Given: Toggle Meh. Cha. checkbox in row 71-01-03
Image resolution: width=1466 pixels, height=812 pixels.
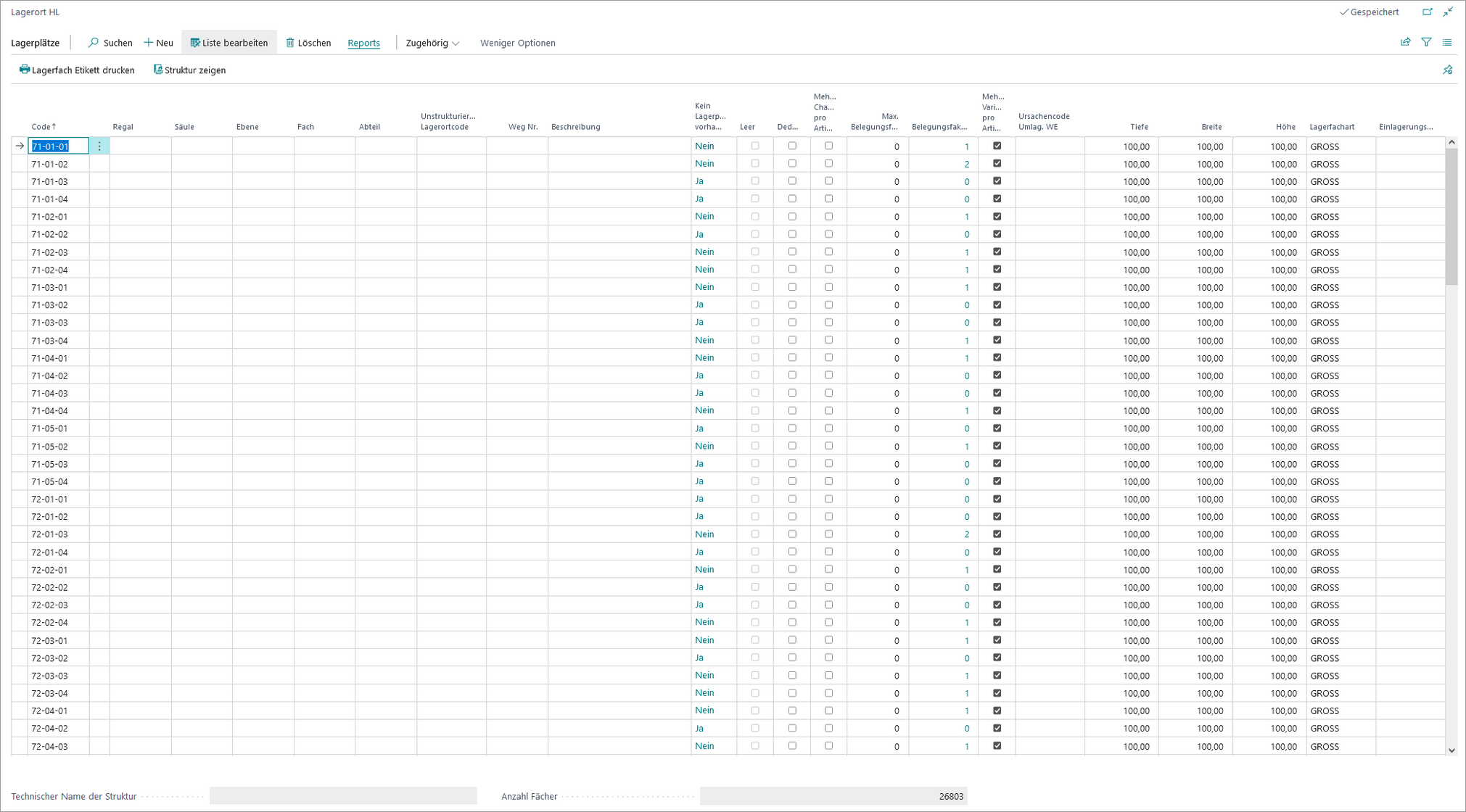Looking at the screenshot, I should 828,181.
